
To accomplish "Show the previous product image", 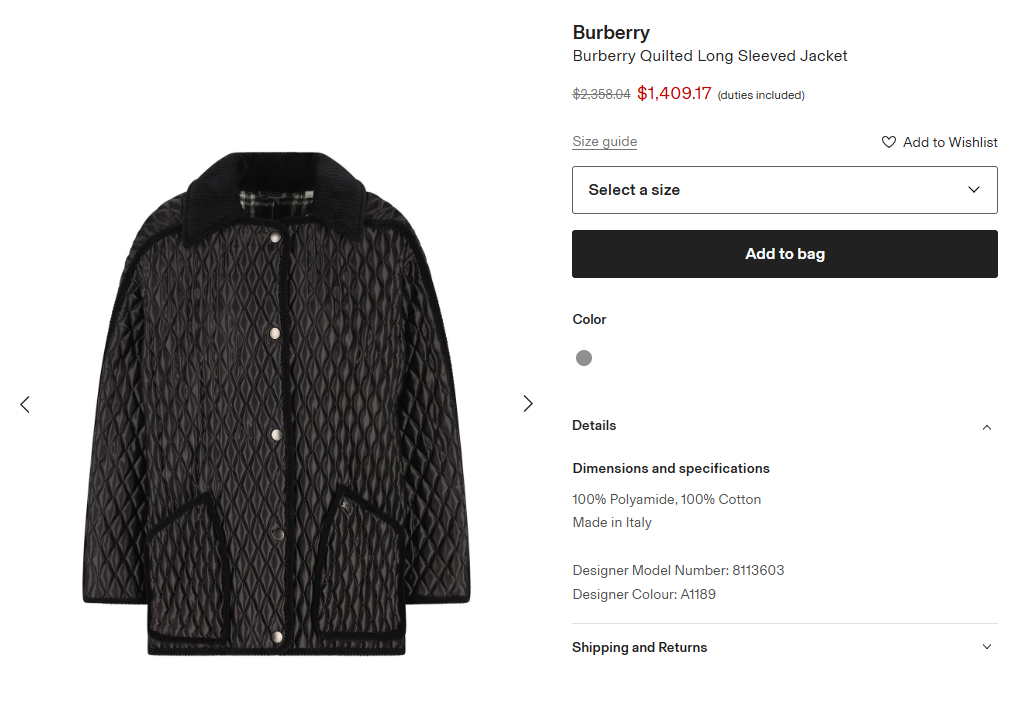I will (x=25, y=404).
